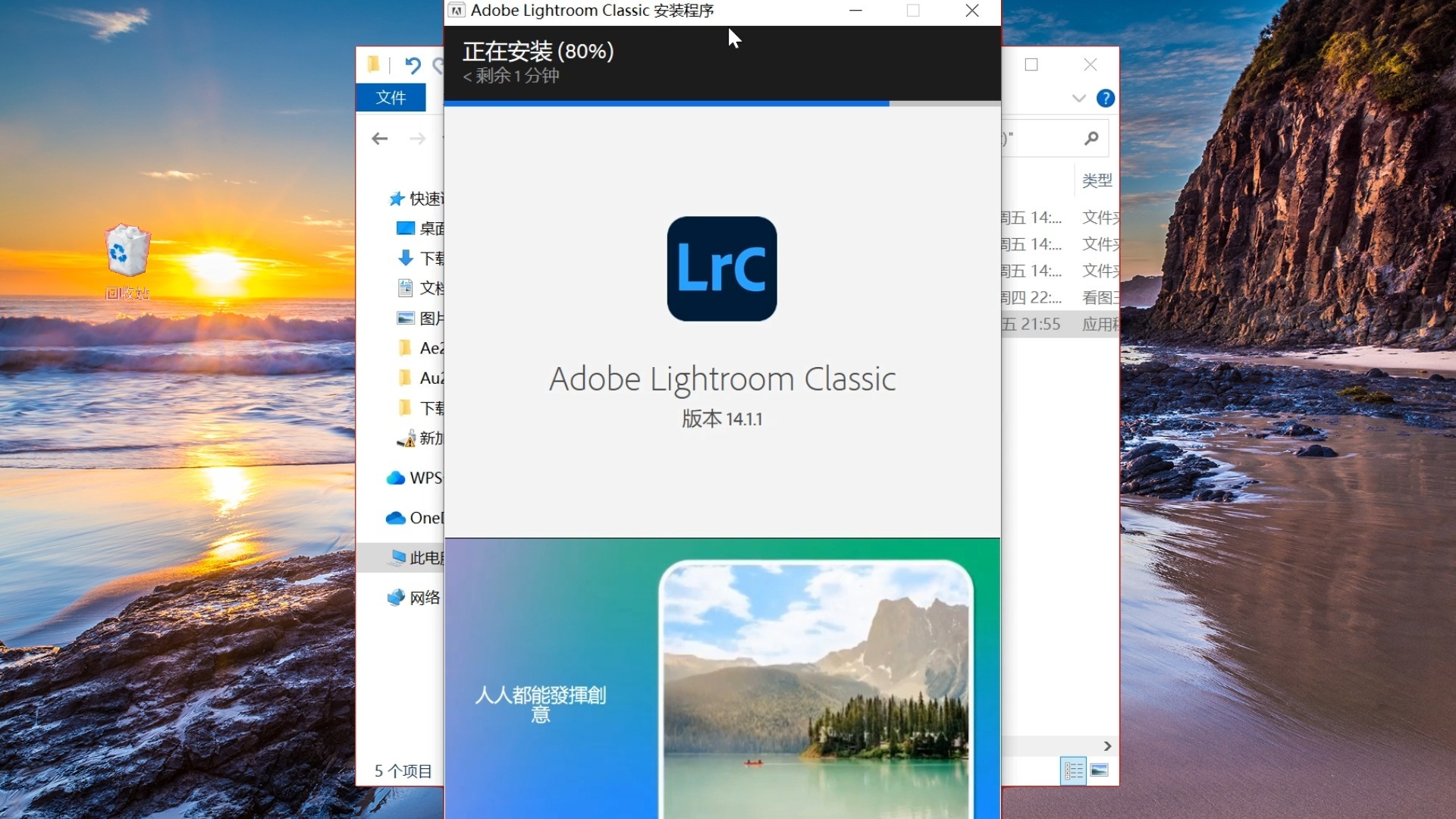Image resolution: width=1456 pixels, height=819 pixels.
Task: Expand the Explorer ribbon chevron
Action: (x=1079, y=98)
